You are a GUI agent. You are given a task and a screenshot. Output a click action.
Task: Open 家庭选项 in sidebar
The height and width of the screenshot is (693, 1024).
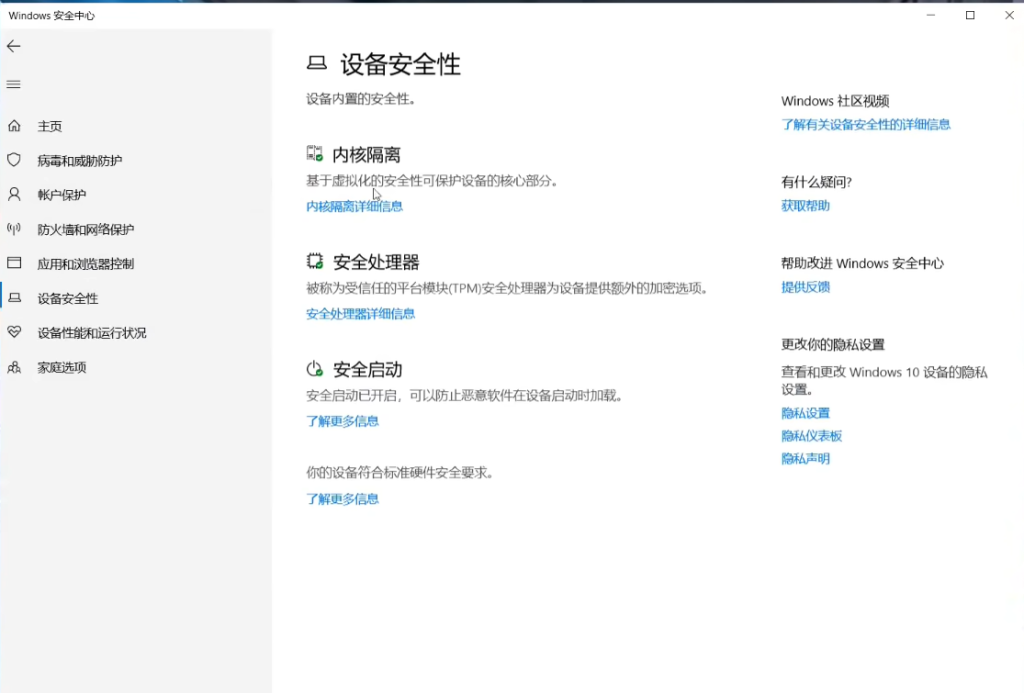62,368
